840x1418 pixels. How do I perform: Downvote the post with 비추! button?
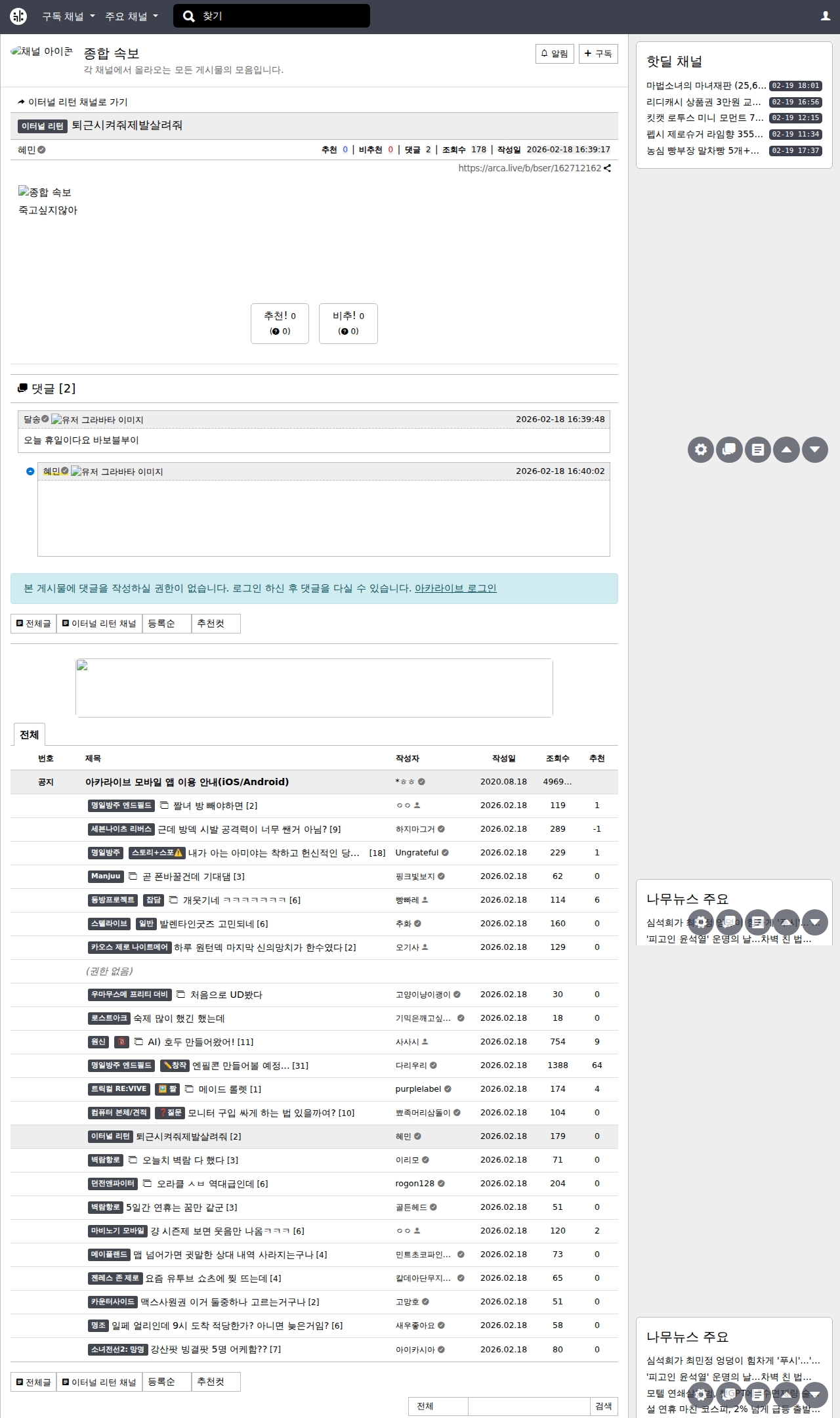[348, 323]
